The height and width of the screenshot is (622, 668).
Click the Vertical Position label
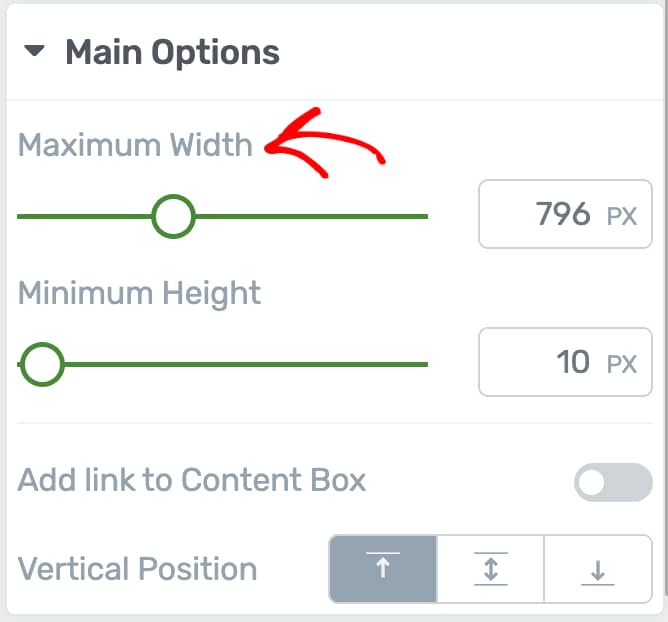[137, 569]
